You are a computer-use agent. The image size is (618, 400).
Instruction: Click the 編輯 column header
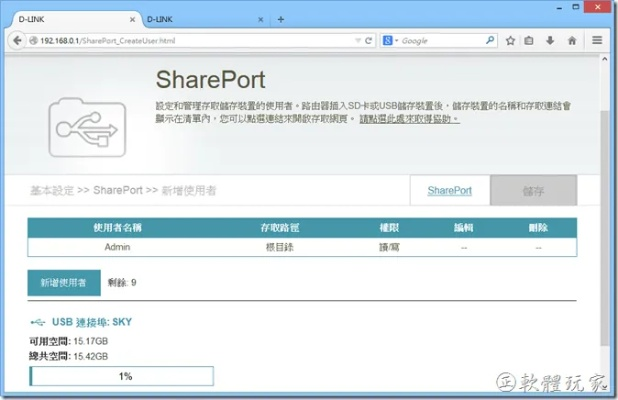[x=464, y=227]
